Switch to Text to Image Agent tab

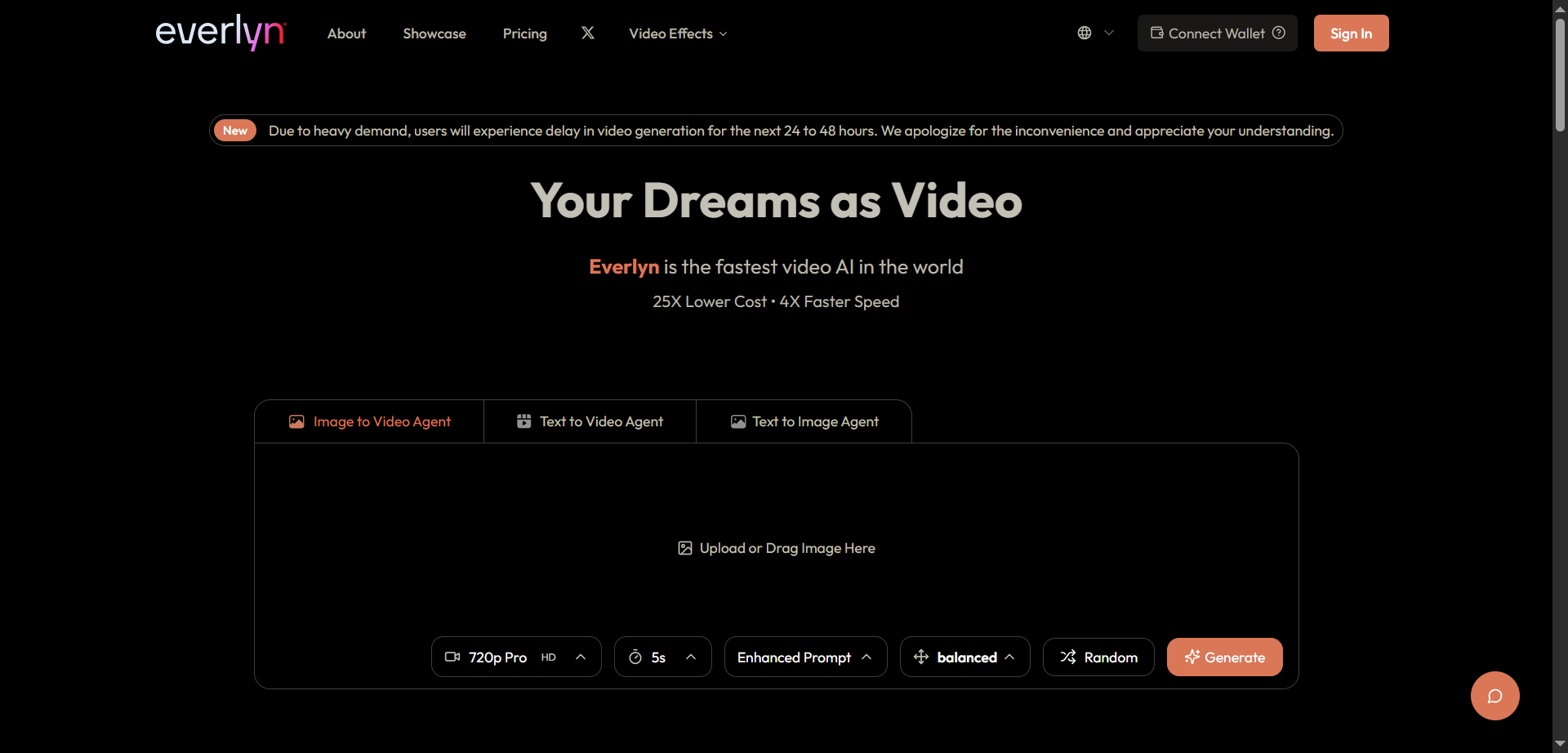[804, 421]
